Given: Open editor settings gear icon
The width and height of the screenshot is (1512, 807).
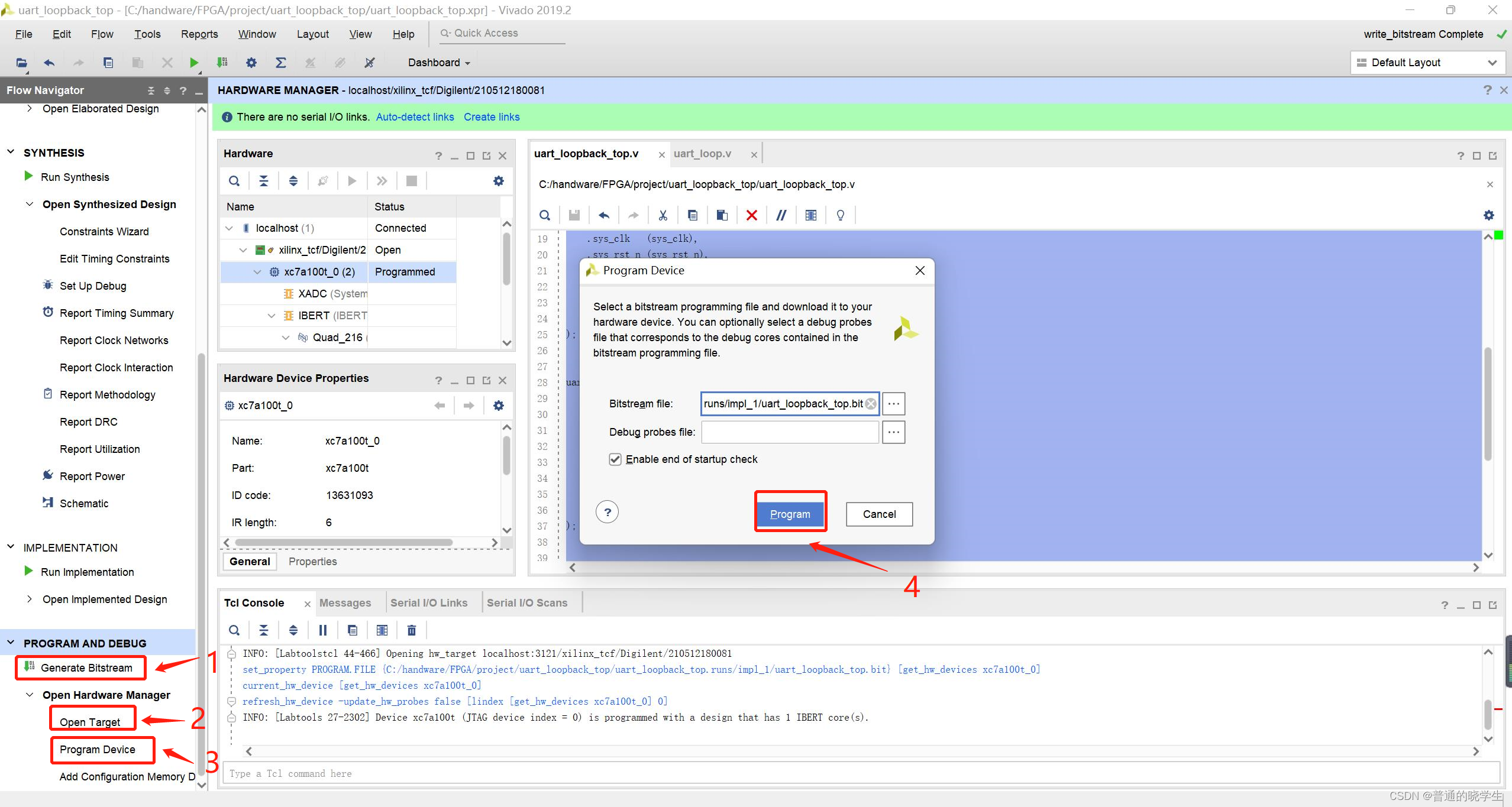Looking at the screenshot, I should tap(1489, 215).
